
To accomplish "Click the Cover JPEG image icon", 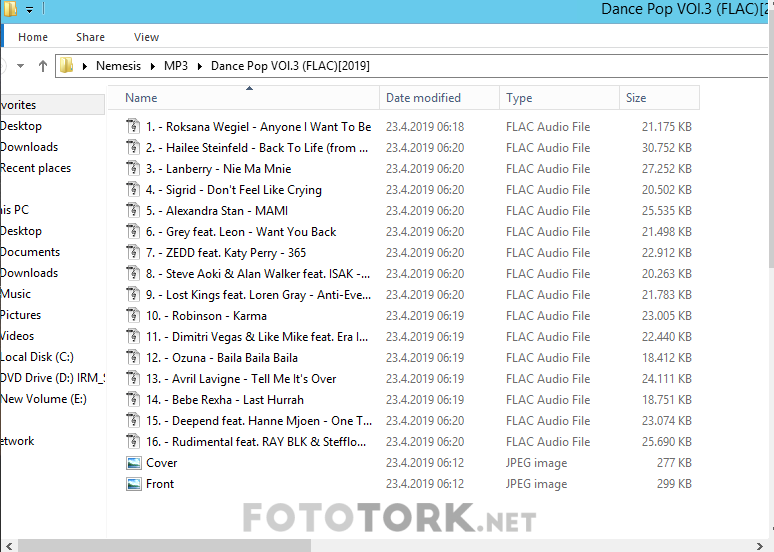I will coord(134,463).
